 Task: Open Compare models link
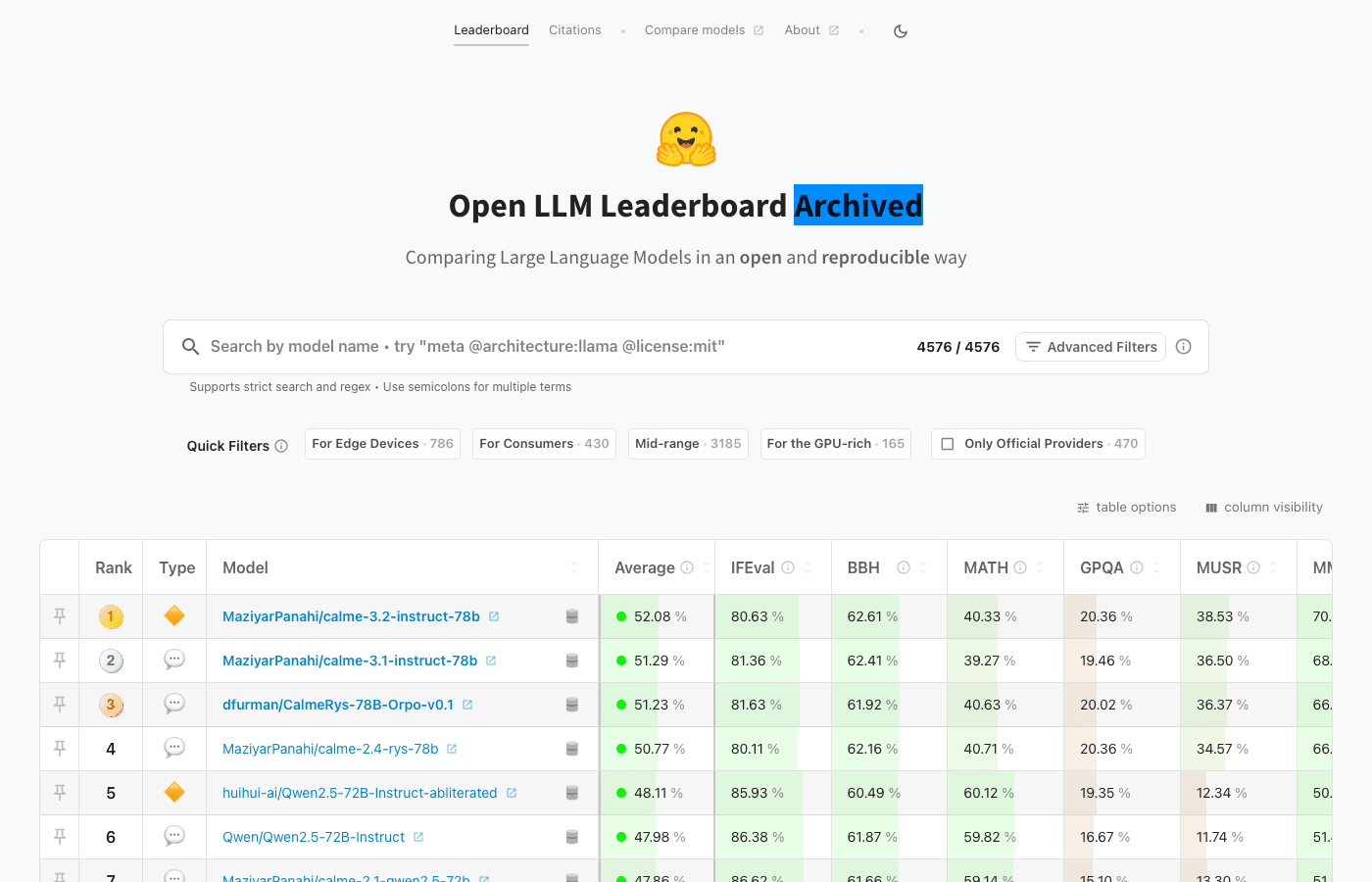[x=704, y=30]
